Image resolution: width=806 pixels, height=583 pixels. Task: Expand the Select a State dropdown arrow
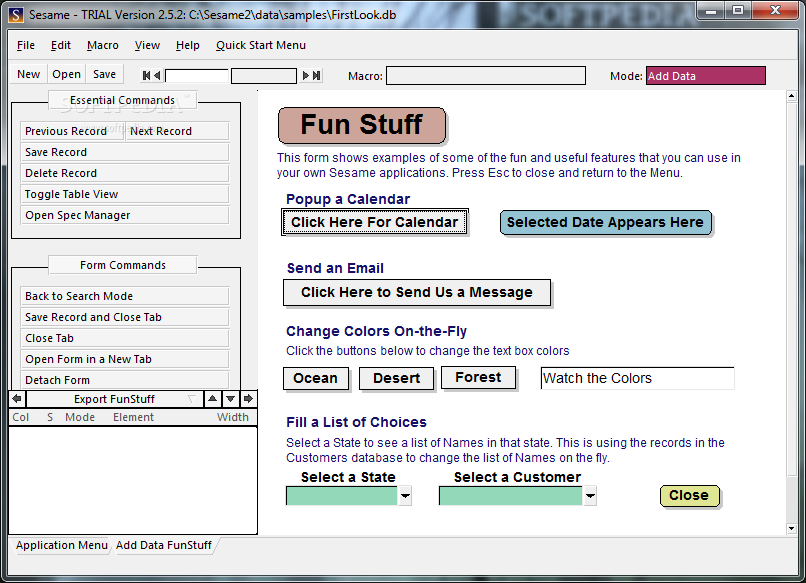pyautogui.click(x=405, y=496)
